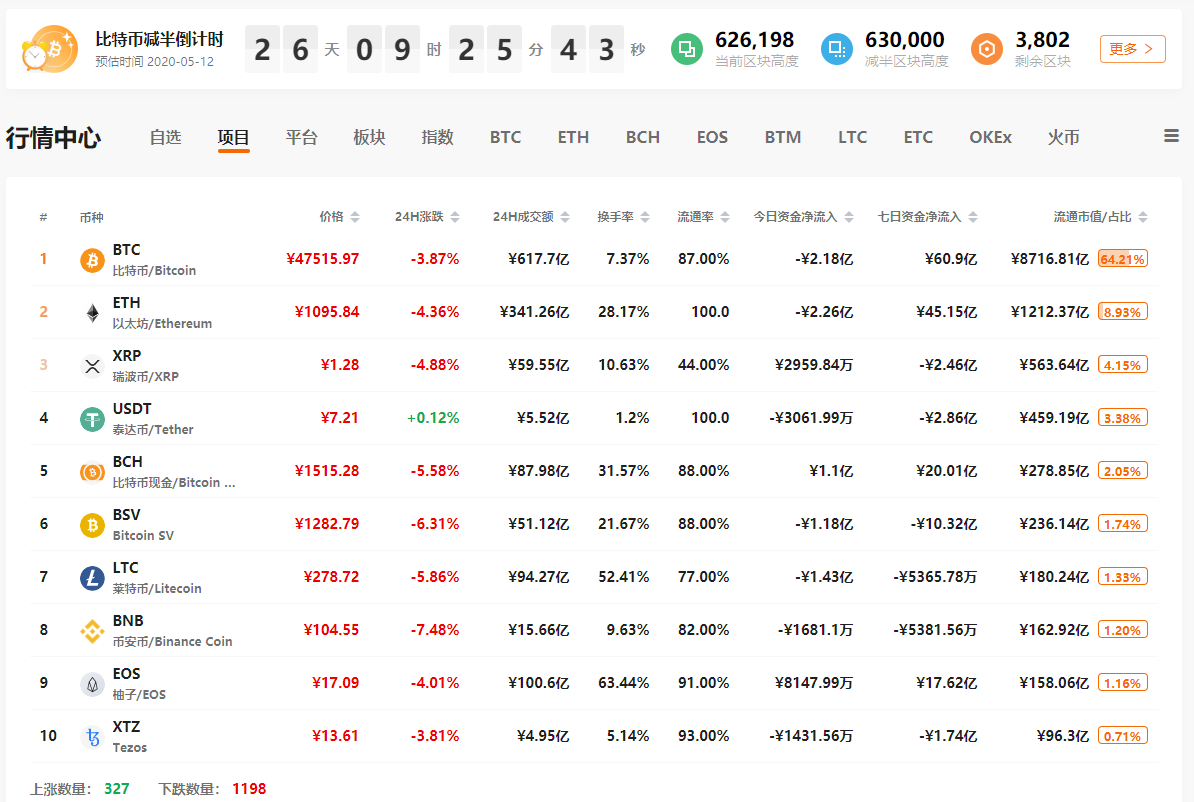
Task: Open the 币安币/Binance Coin link
Action: click(172, 641)
